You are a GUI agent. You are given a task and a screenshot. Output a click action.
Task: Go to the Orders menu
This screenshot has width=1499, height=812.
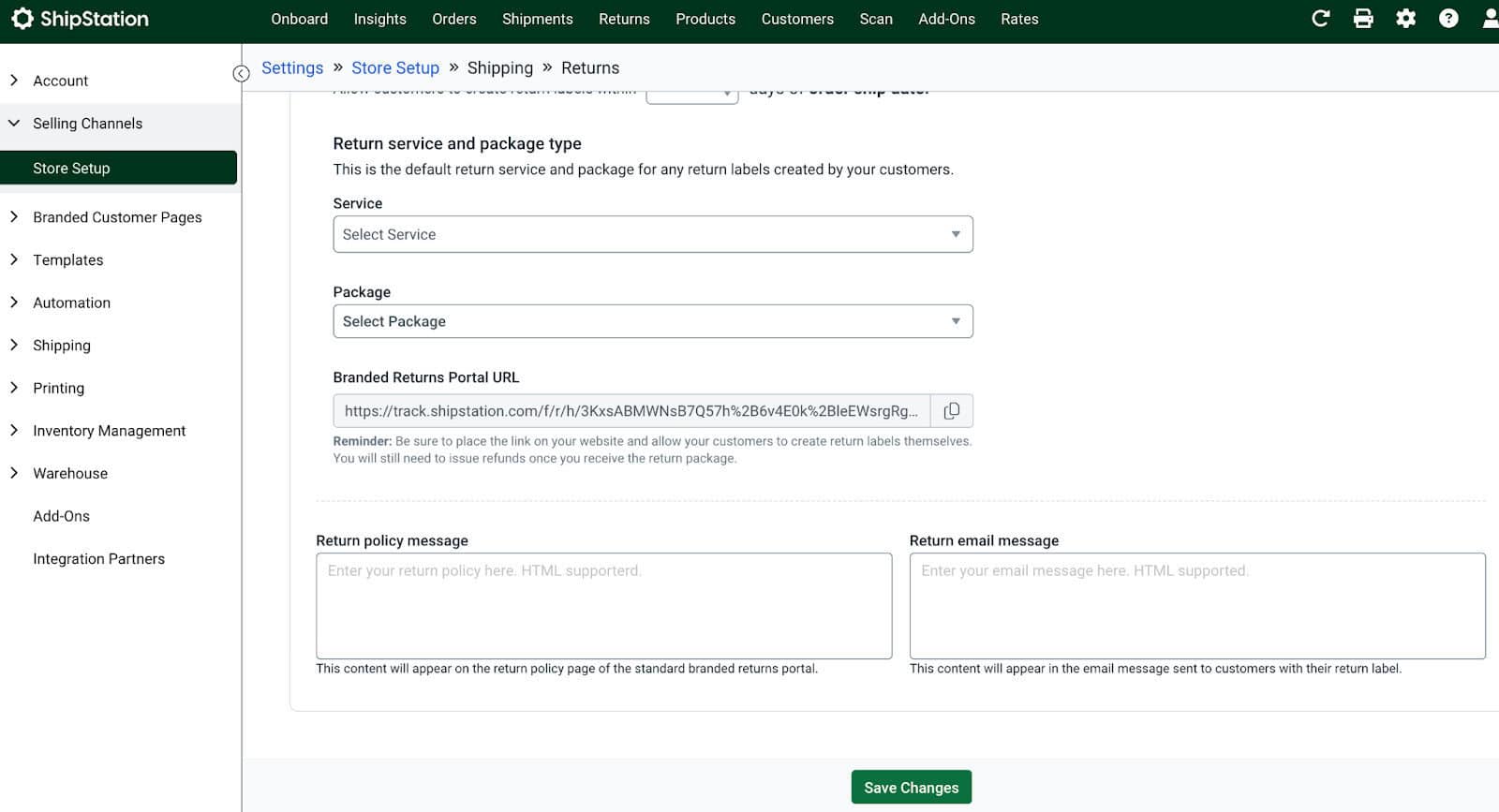coord(453,19)
